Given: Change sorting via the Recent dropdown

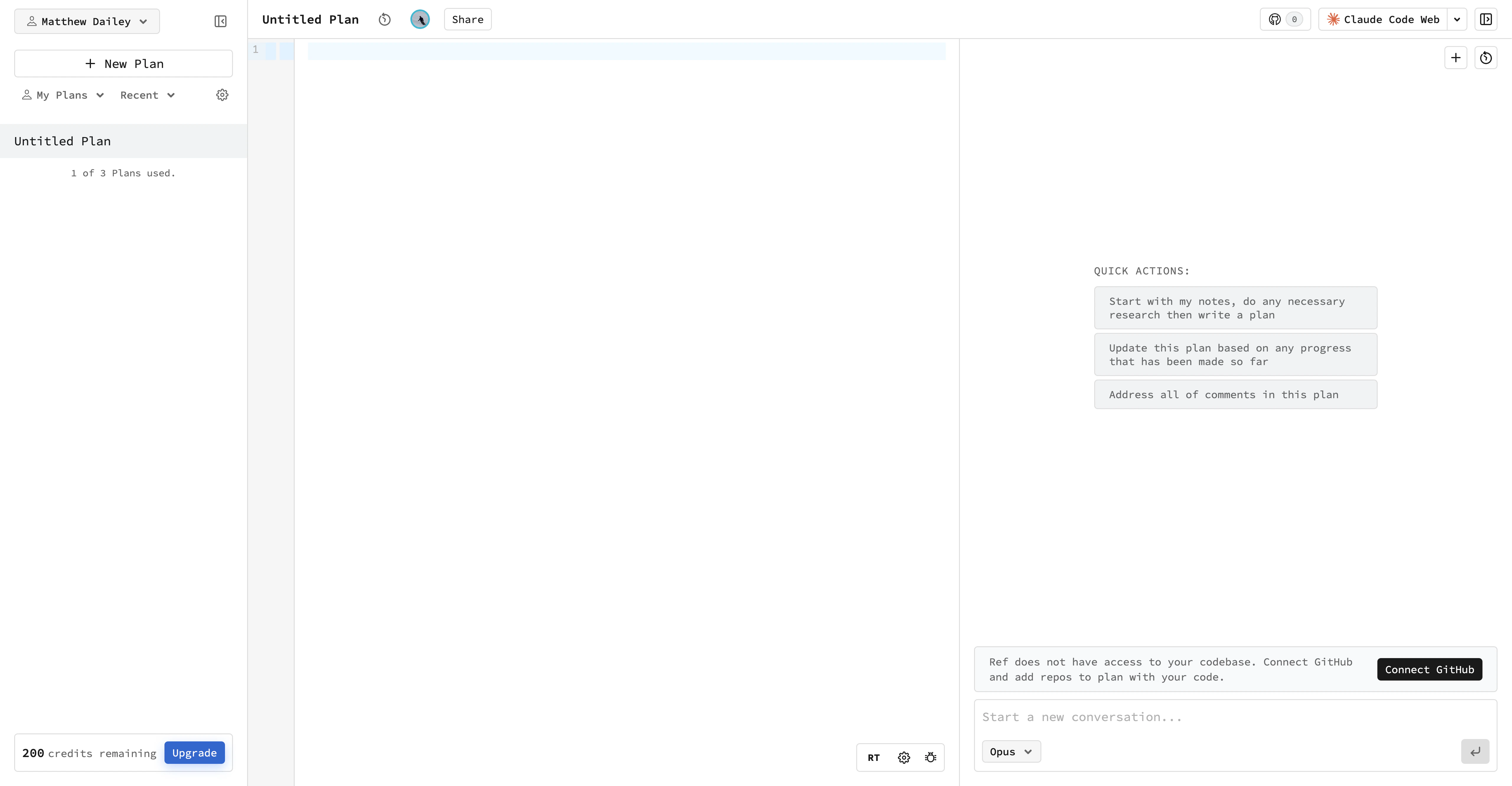Looking at the screenshot, I should 147,95.
